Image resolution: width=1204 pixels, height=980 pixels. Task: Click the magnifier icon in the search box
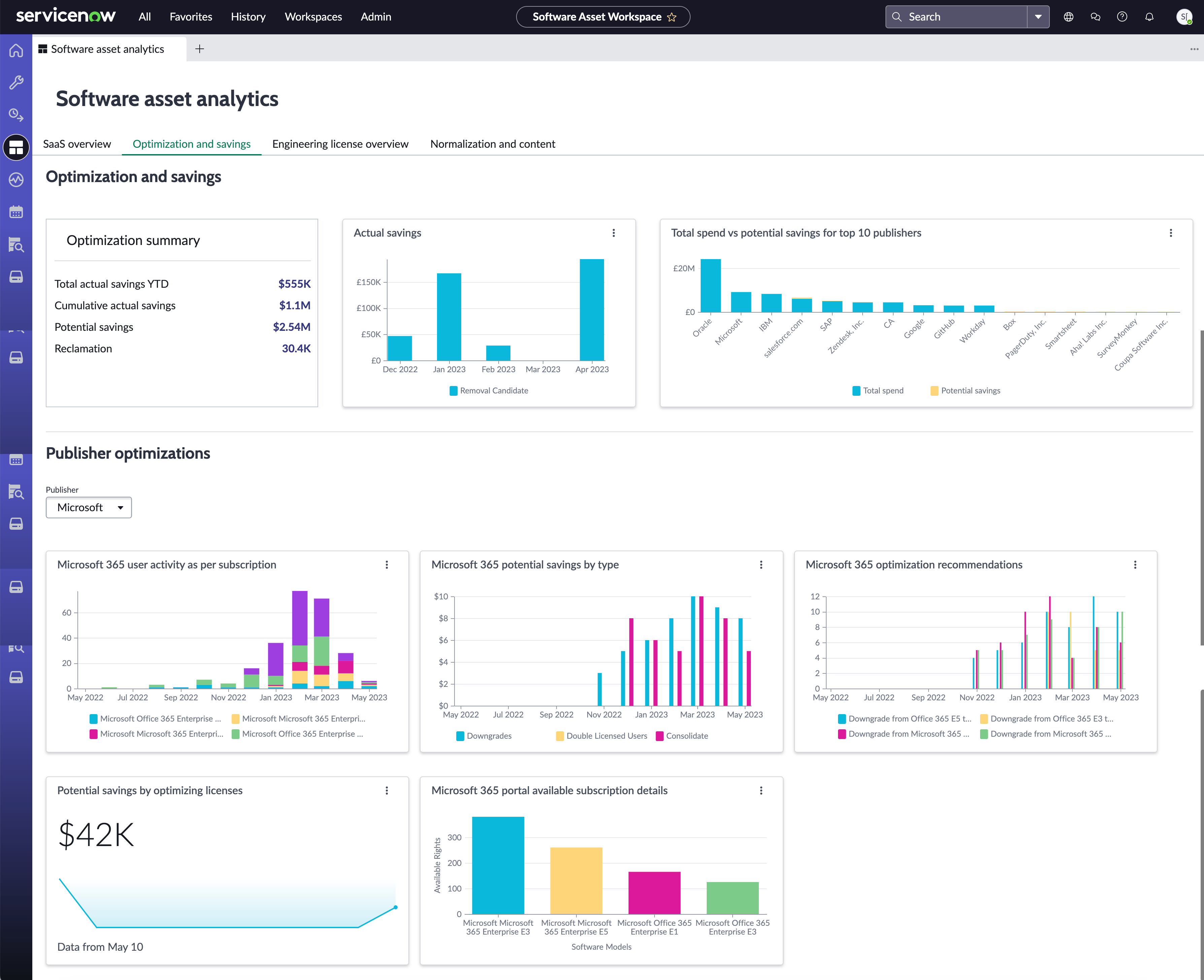(x=896, y=17)
